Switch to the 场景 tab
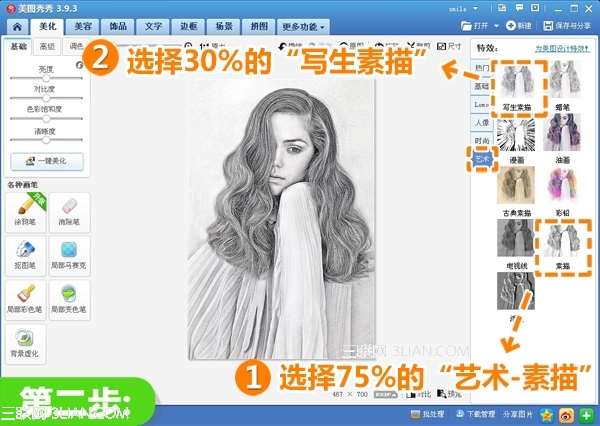Screen dimensions: 600x426 224,26
